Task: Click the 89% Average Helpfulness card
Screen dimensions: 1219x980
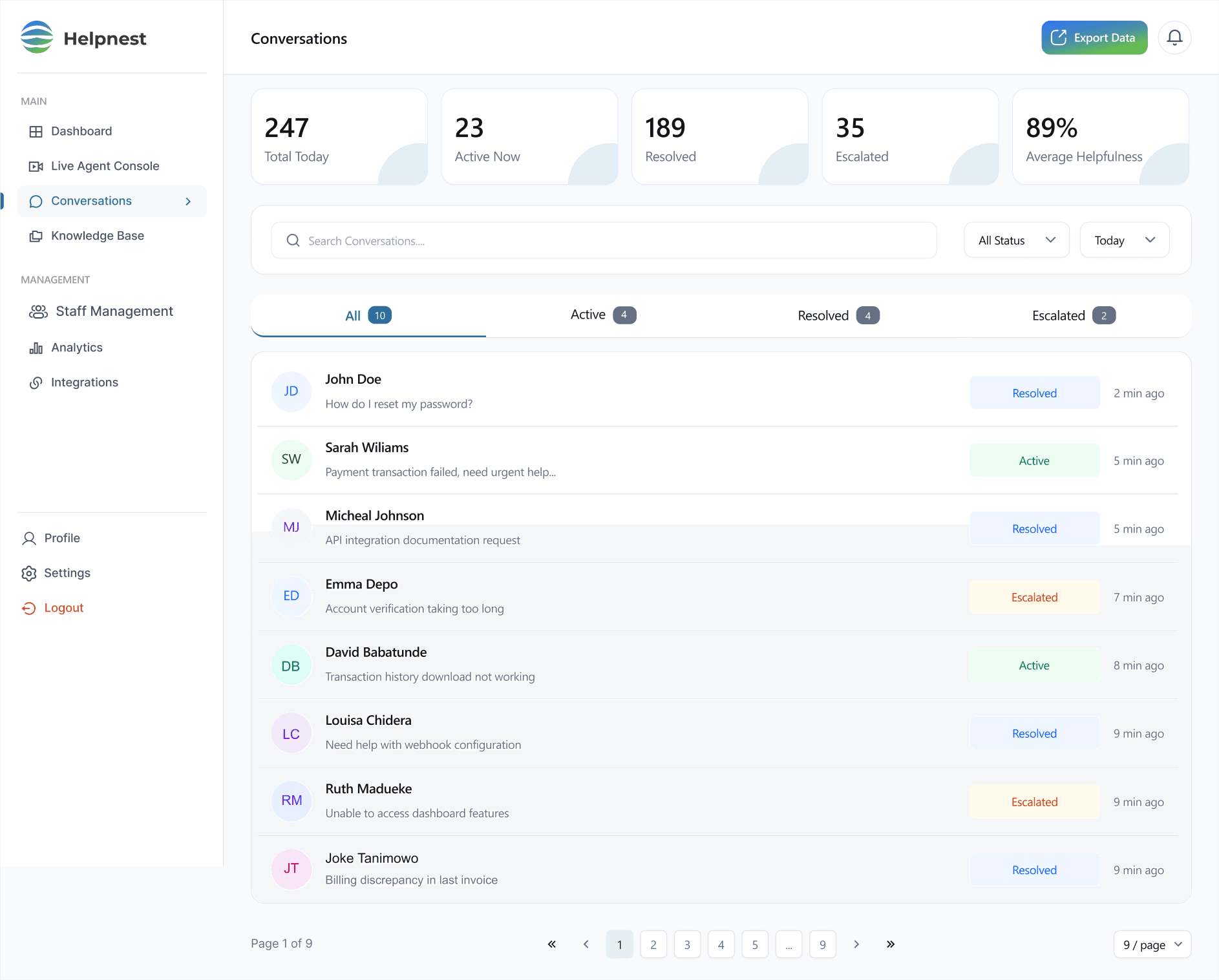Action: pyautogui.click(x=1101, y=137)
